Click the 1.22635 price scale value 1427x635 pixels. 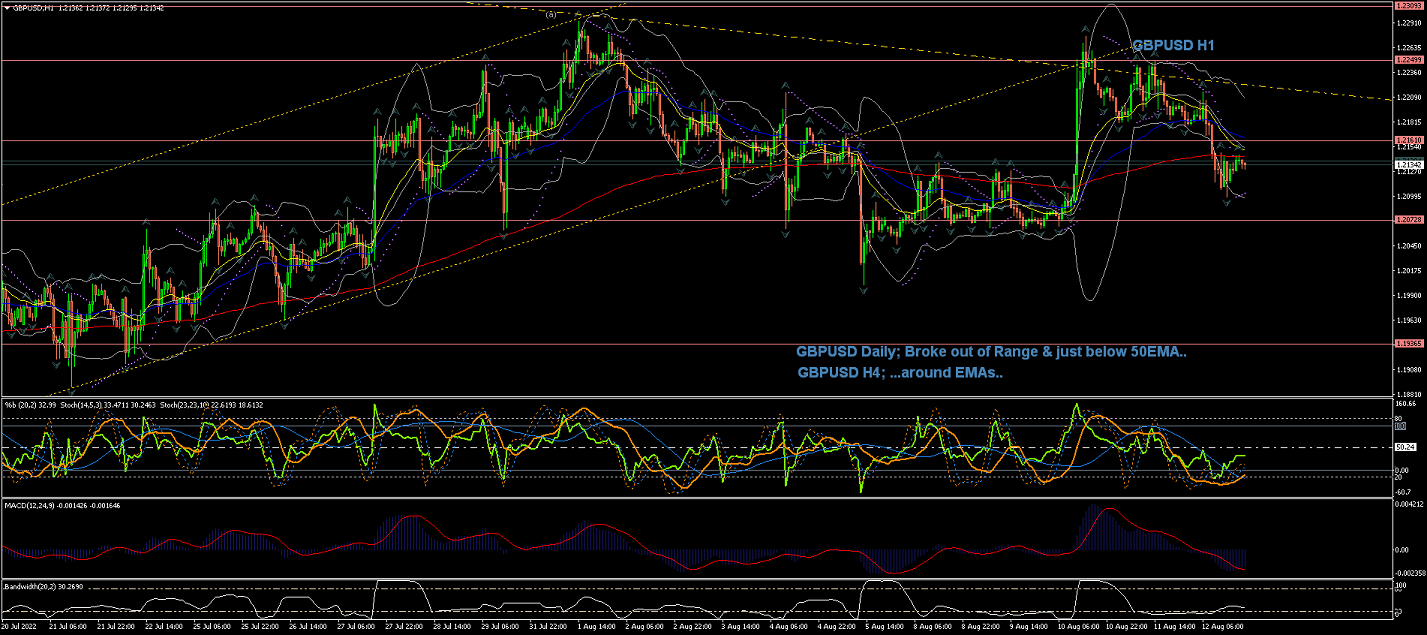(x=1409, y=47)
